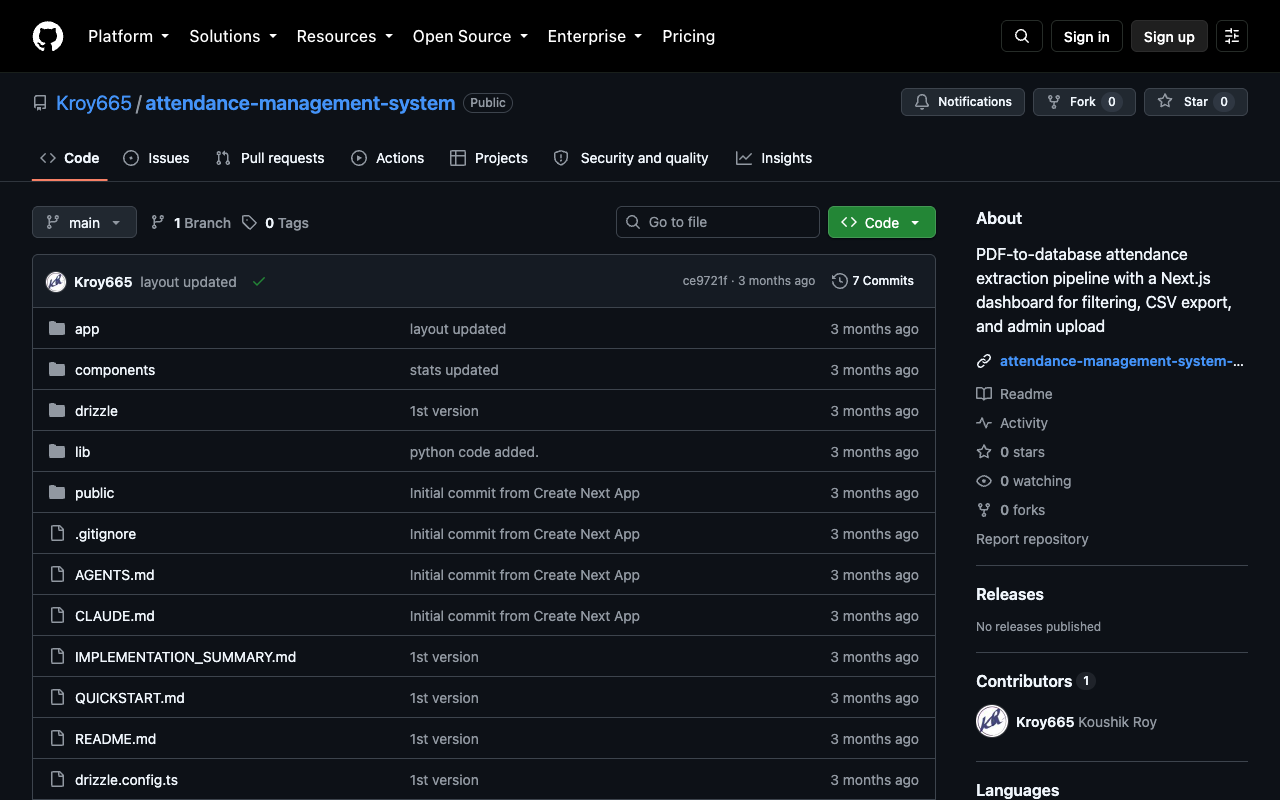
Task: Switch to the Insights tab
Action: tap(774, 158)
